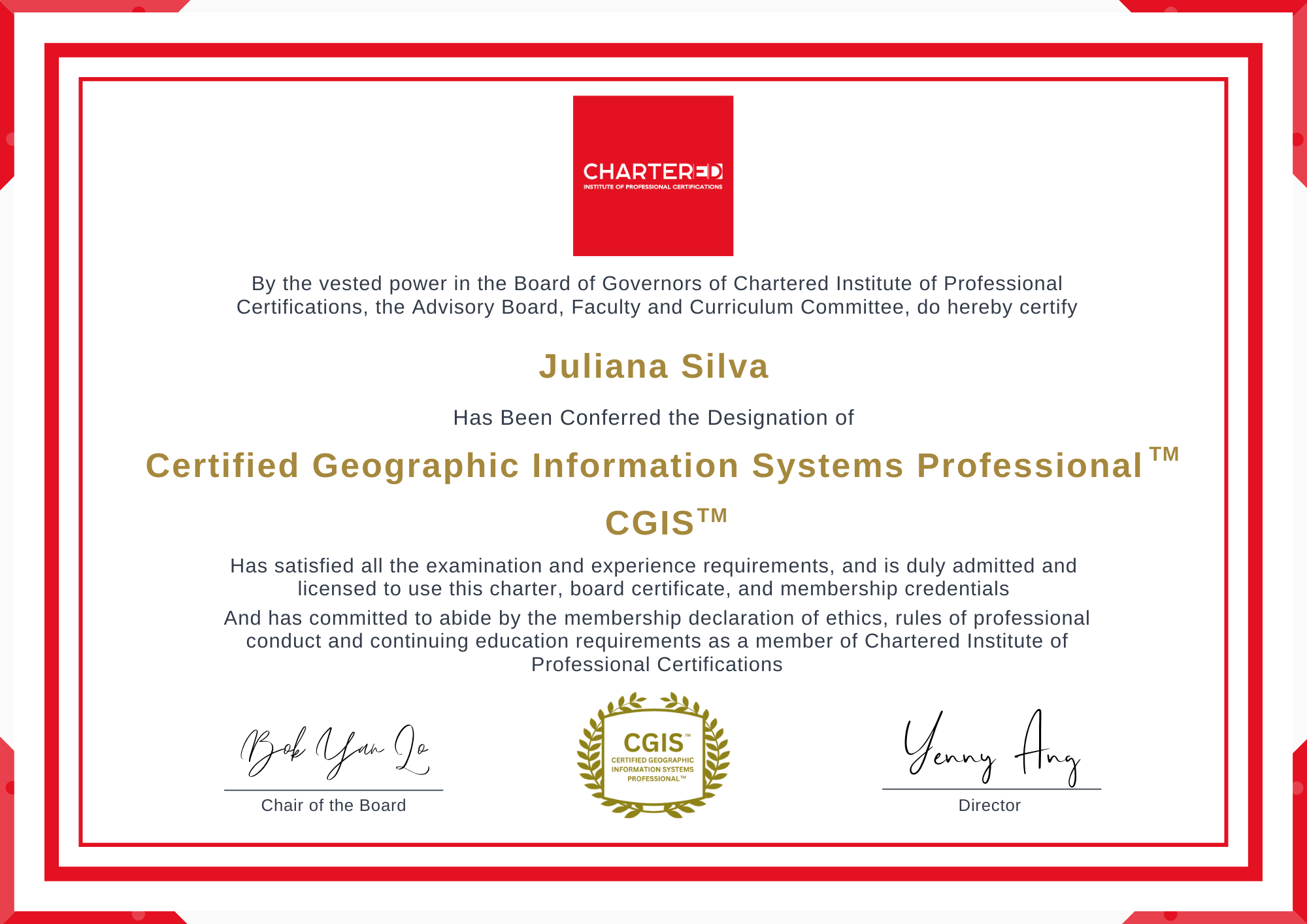Click the Director label under signature
This screenshot has height=924, width=1307.
click(x=989, y=805)
